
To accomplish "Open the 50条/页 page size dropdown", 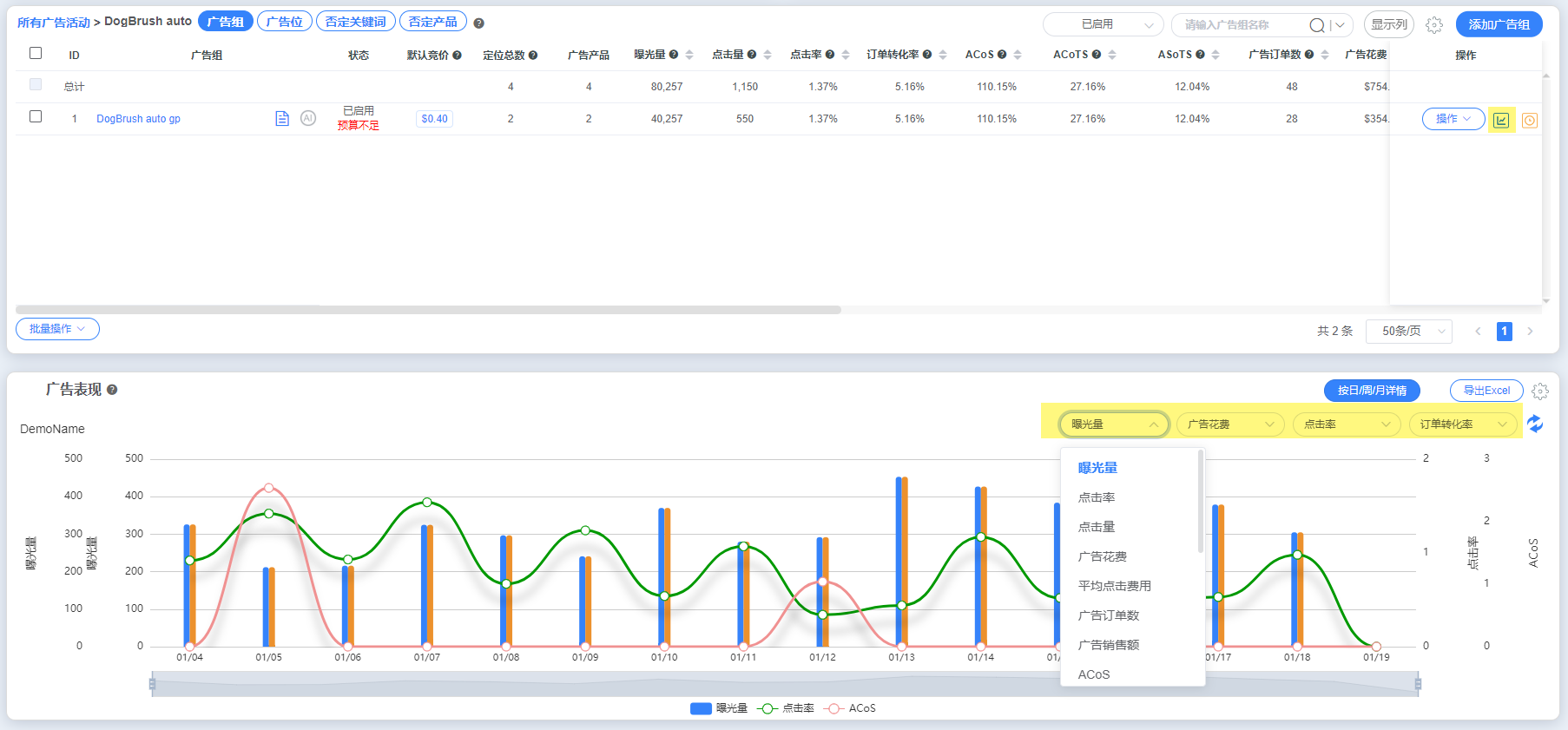I will click(x=1408, y=331).
